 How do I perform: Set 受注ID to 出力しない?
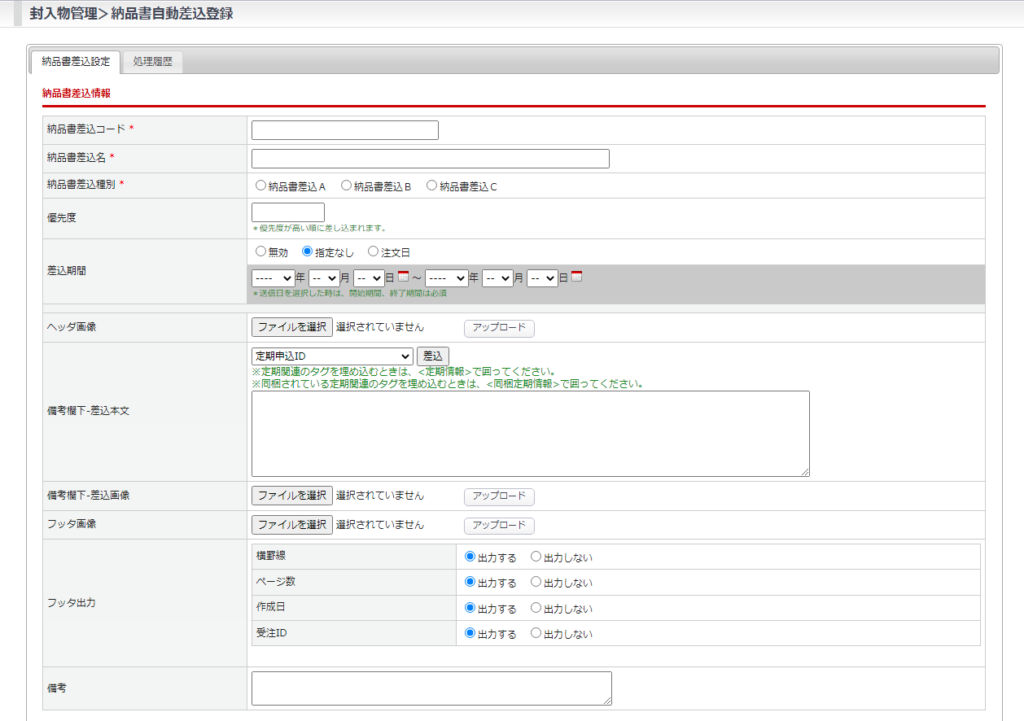(x=536, y=633)
